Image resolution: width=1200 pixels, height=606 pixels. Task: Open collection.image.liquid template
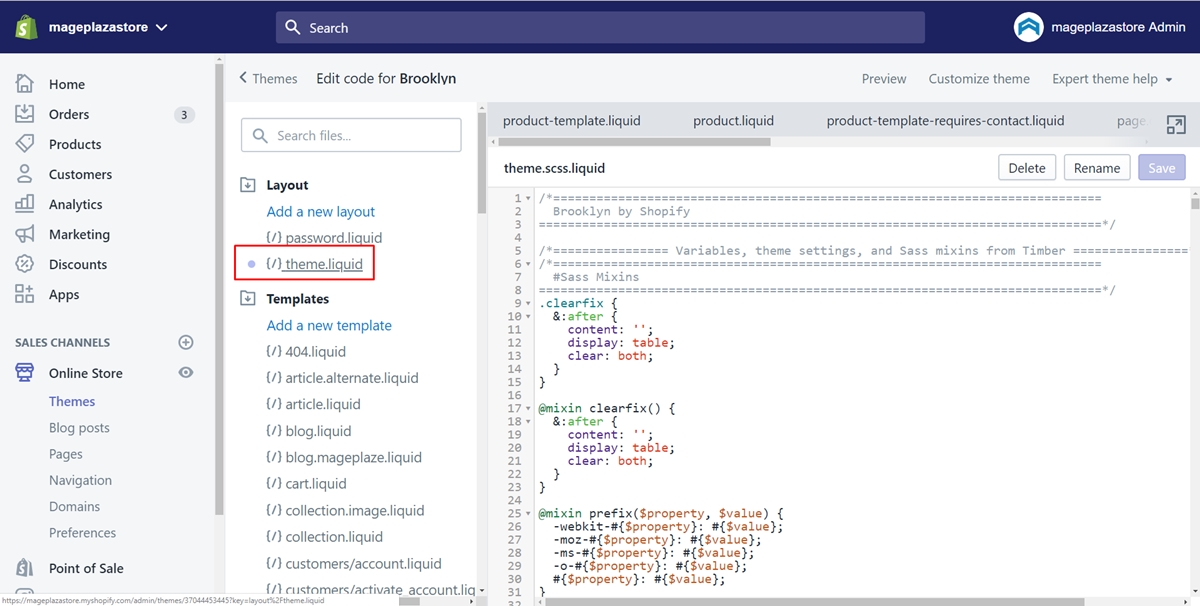[x=345, y=510]
